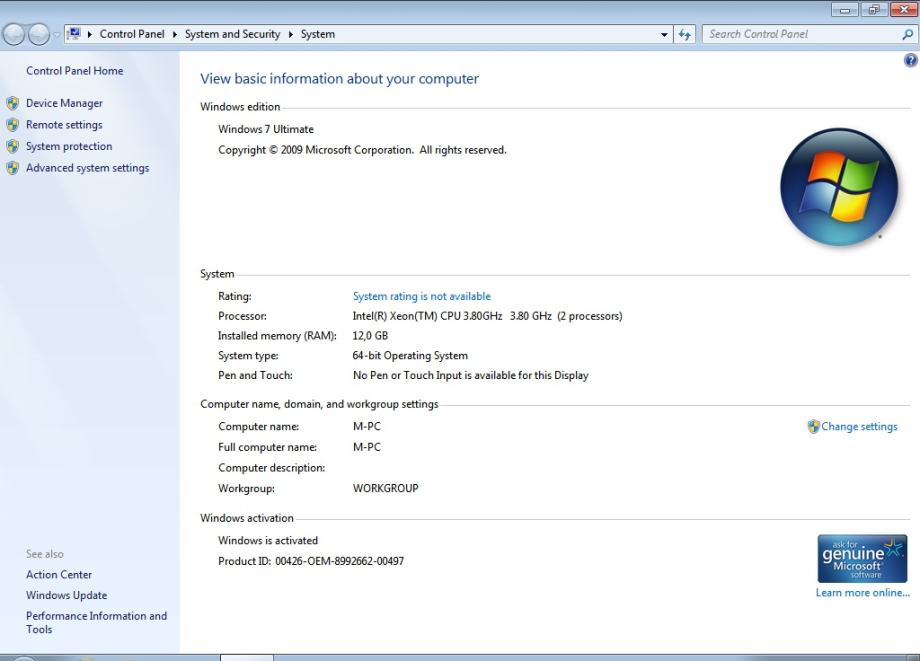The image size is (920, 661).
Task: Open the address bar history dropdown arrow
Action: coord(665,34)
